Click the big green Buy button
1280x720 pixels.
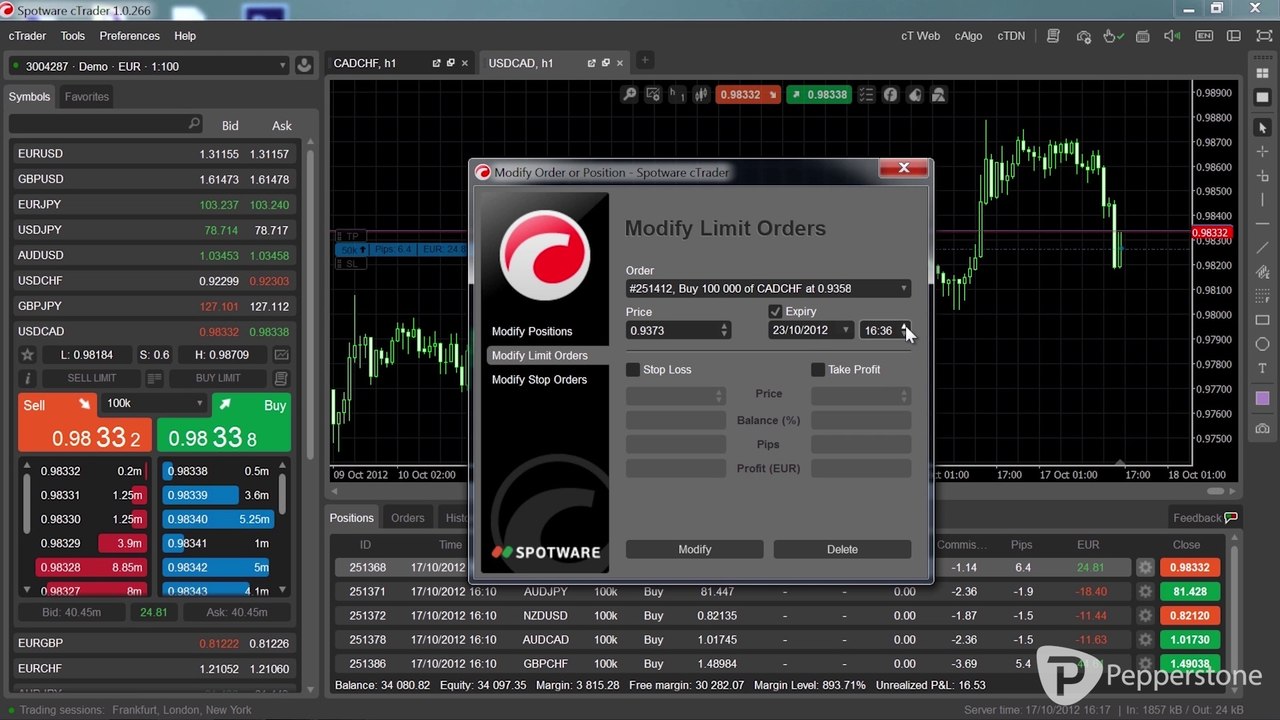[x=224, y=422]
